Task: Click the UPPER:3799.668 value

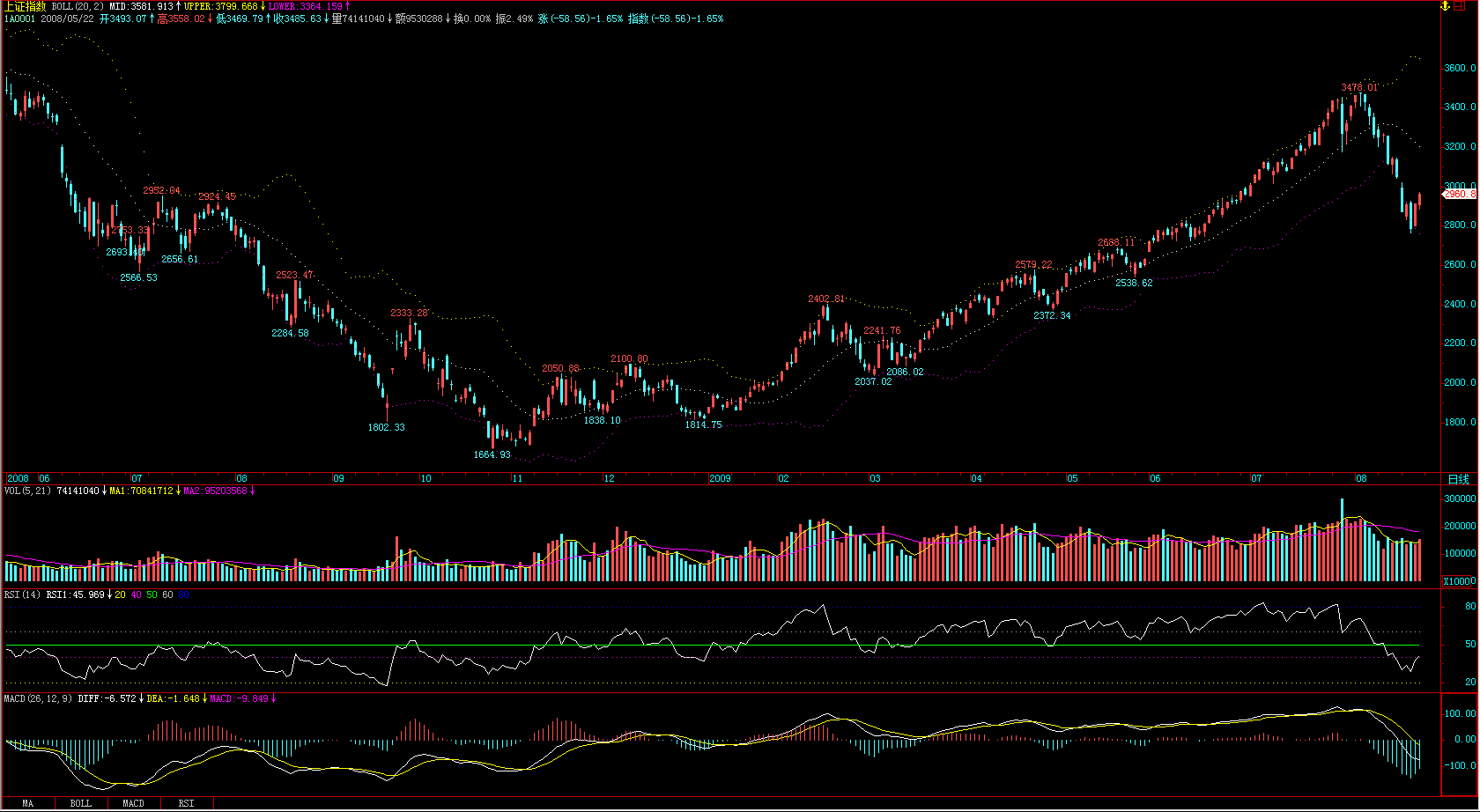Action: (221, 6)
